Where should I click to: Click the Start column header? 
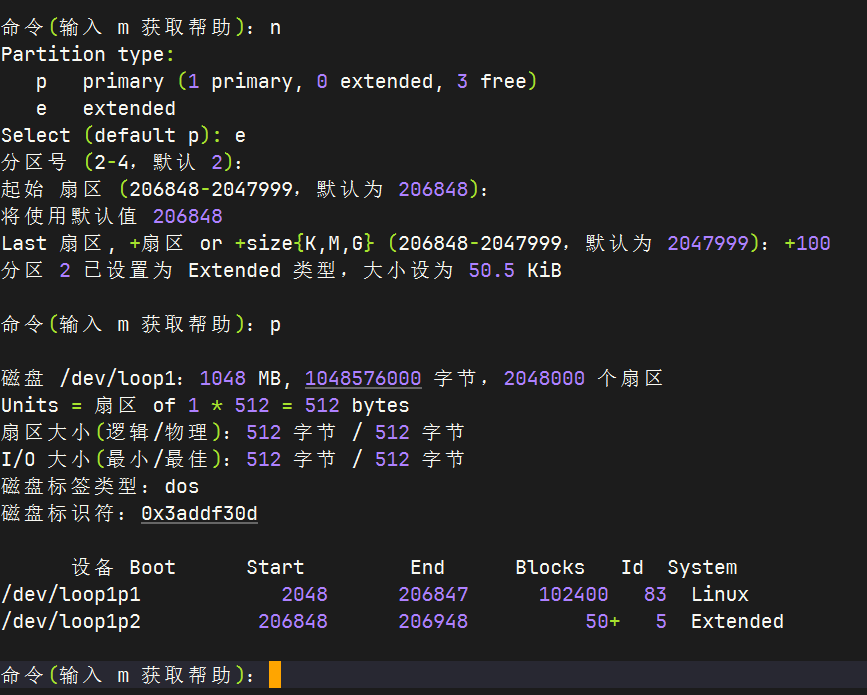(275, 567)
